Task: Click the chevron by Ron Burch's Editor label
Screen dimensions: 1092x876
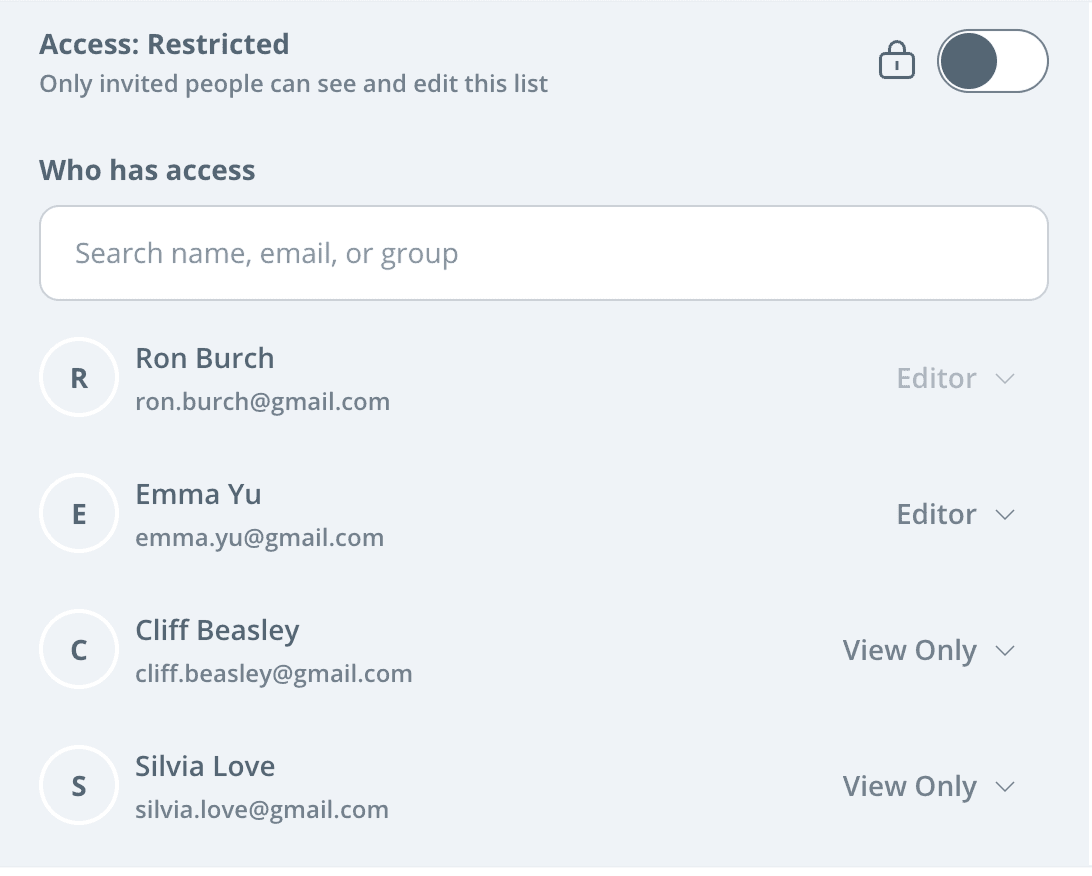Action: pos(1004,379)
